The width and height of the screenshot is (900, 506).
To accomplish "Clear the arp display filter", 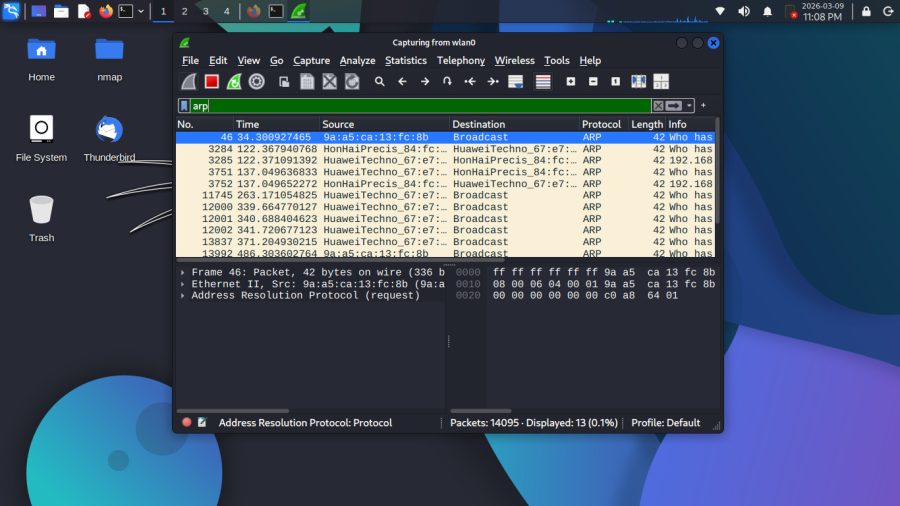I will 658,105.
